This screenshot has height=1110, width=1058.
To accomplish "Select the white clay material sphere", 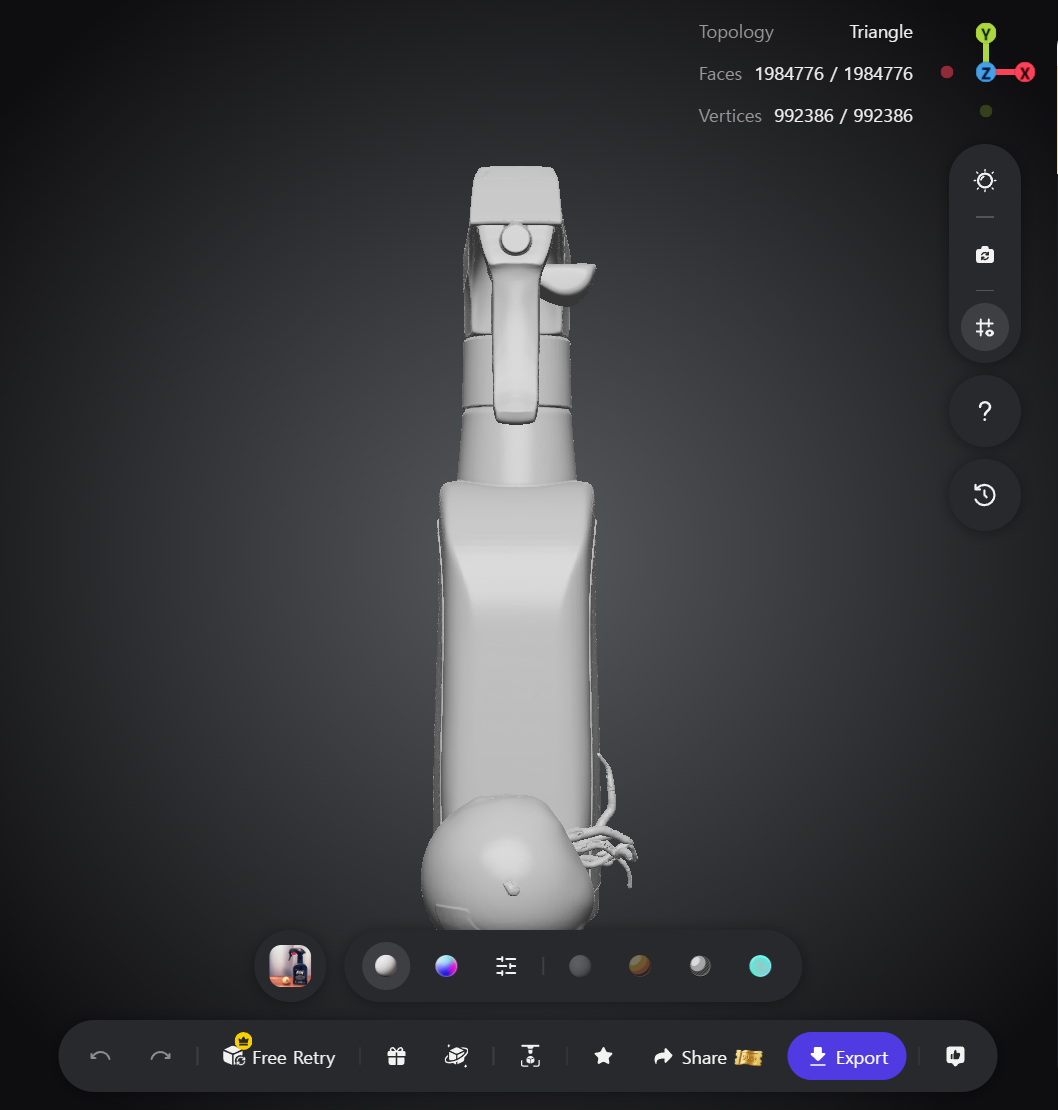I will pyautogui.click(x=386, y=966).
